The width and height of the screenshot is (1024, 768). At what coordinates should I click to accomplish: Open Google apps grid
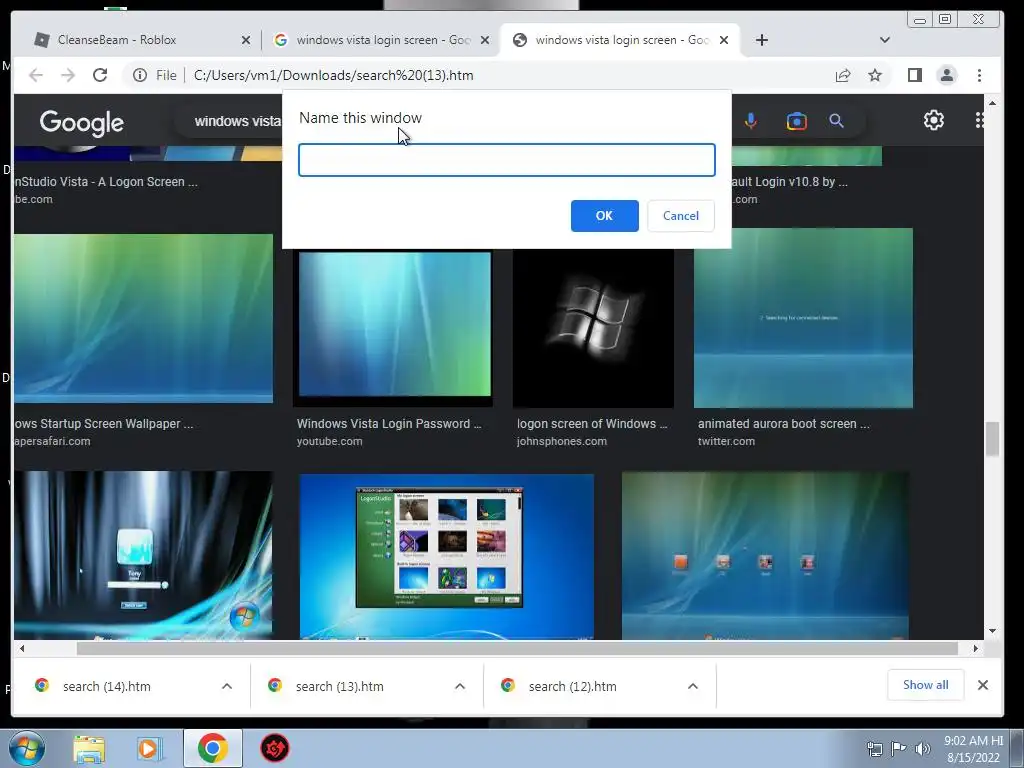point(979,120)
